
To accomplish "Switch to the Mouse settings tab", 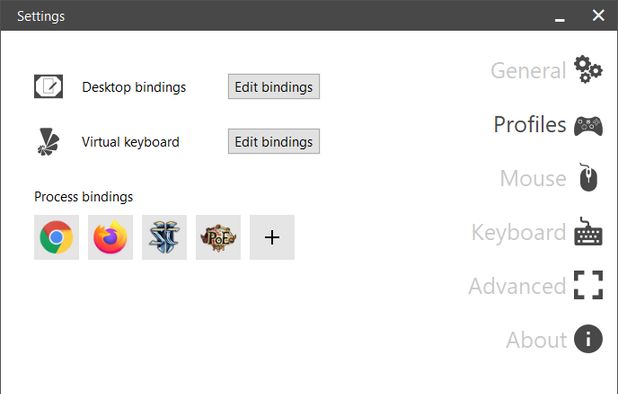I will (533, 178).
